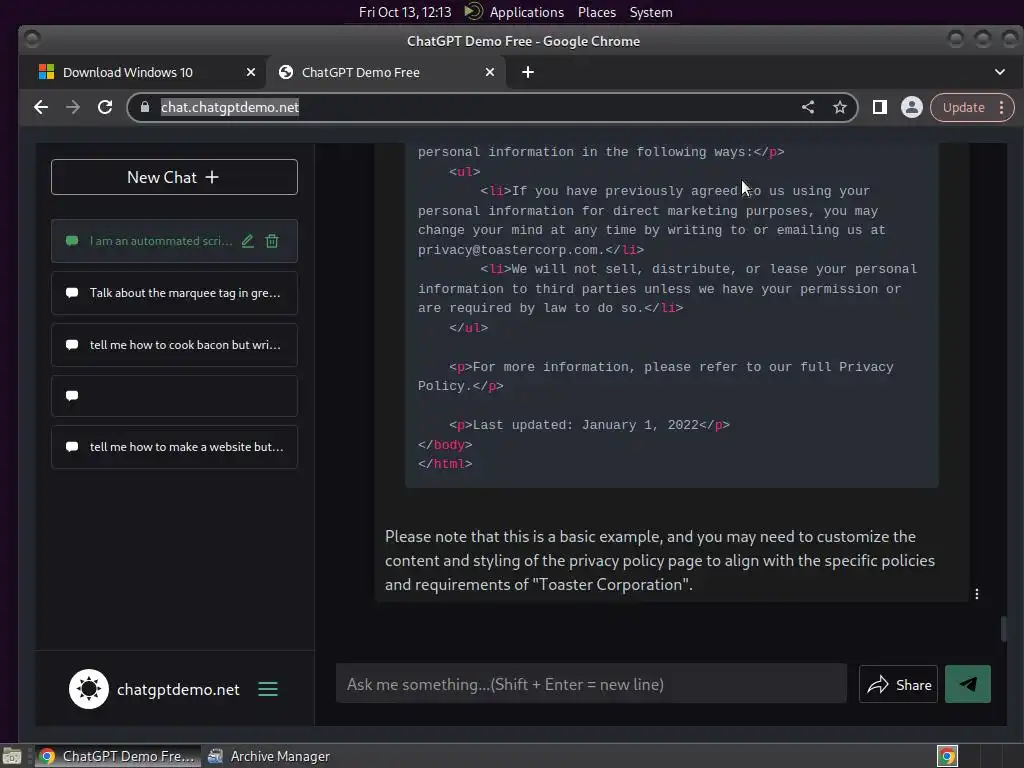The width and height of the screenshot is (1024, 768).
Task: Open the Chrome profile avatar
Action: point(912,107)
